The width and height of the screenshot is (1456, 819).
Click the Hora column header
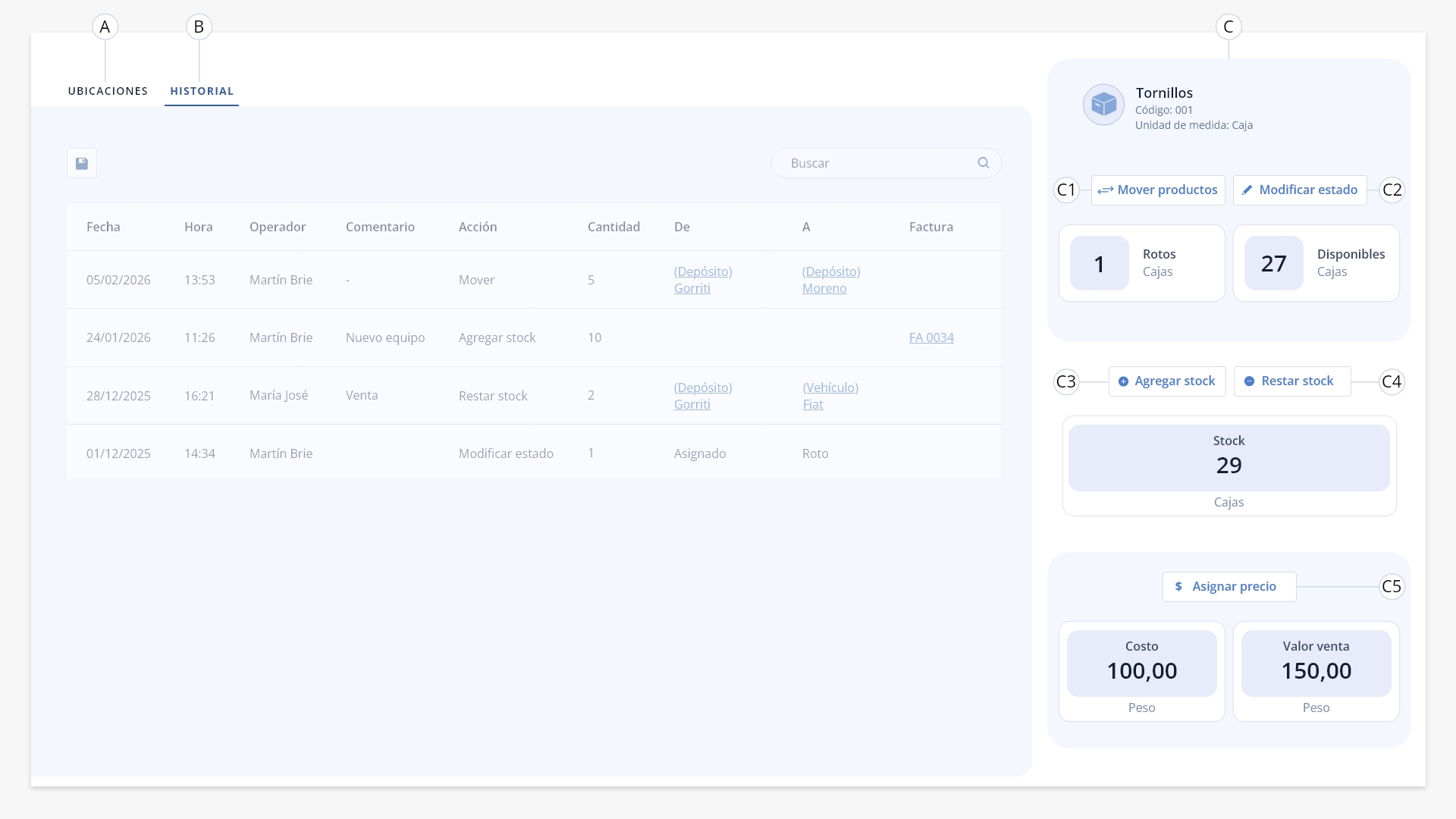[199, 227]
